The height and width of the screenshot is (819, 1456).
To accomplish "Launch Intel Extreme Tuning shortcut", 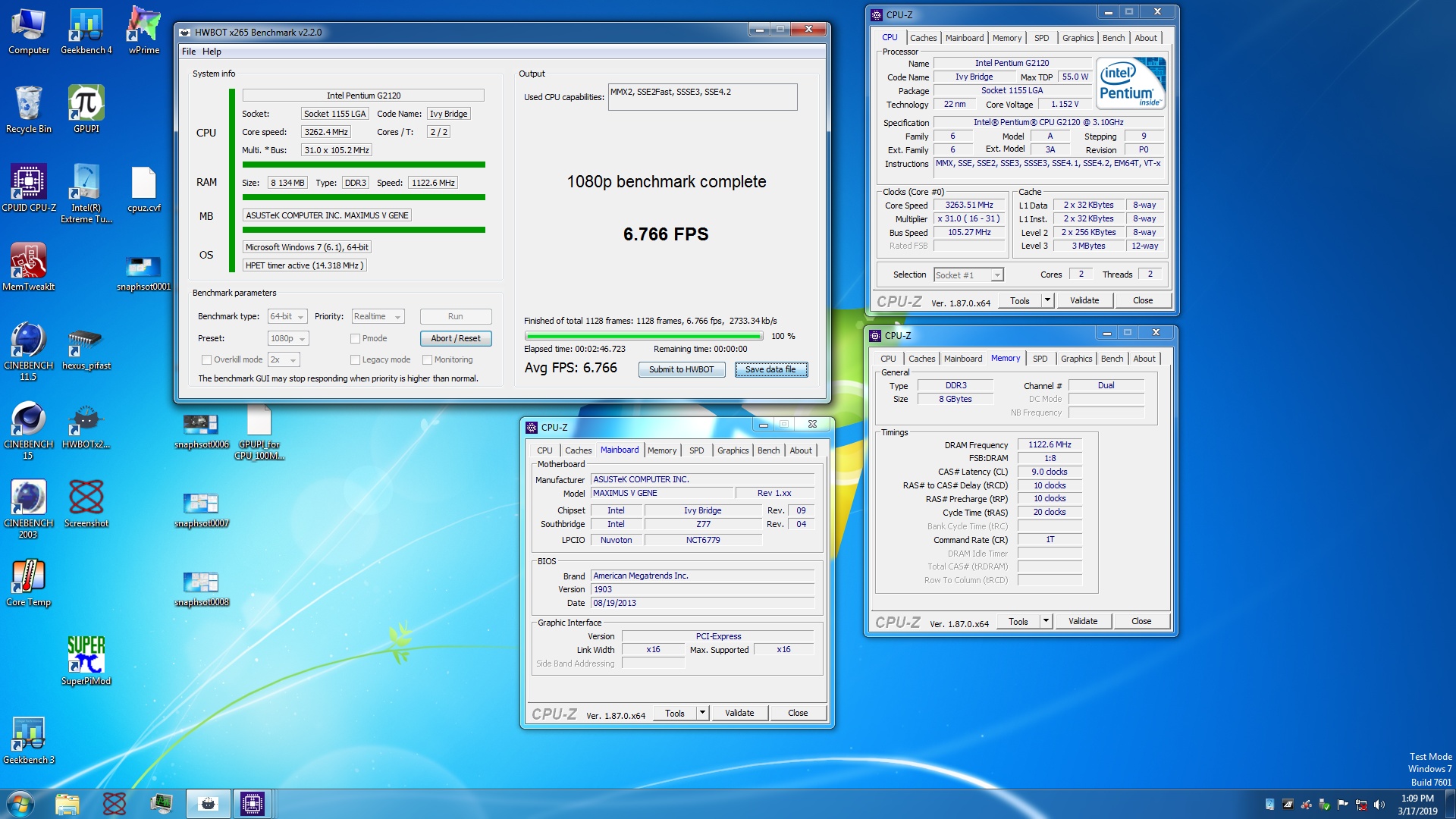I will (86, 193).
